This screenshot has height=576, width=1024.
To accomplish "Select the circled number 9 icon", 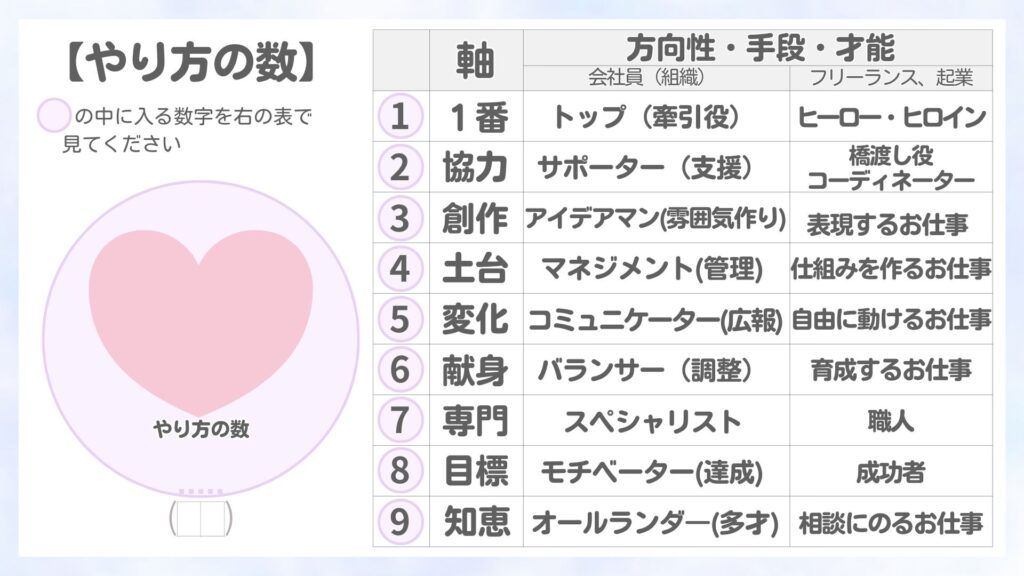I will pyautogui.click(x=400, y=522).
